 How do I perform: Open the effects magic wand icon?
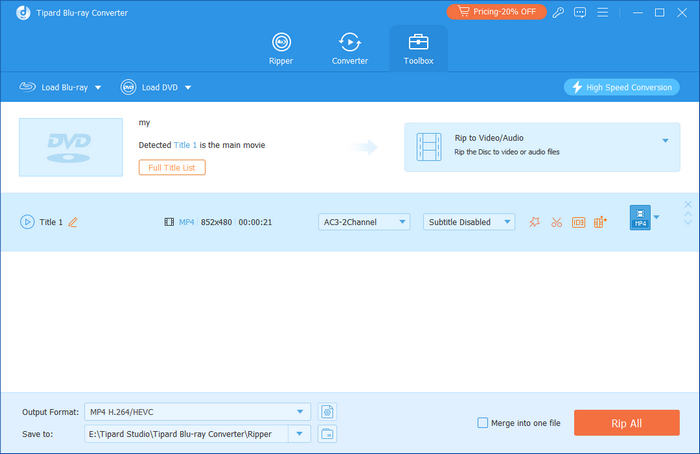click(534, 222)
